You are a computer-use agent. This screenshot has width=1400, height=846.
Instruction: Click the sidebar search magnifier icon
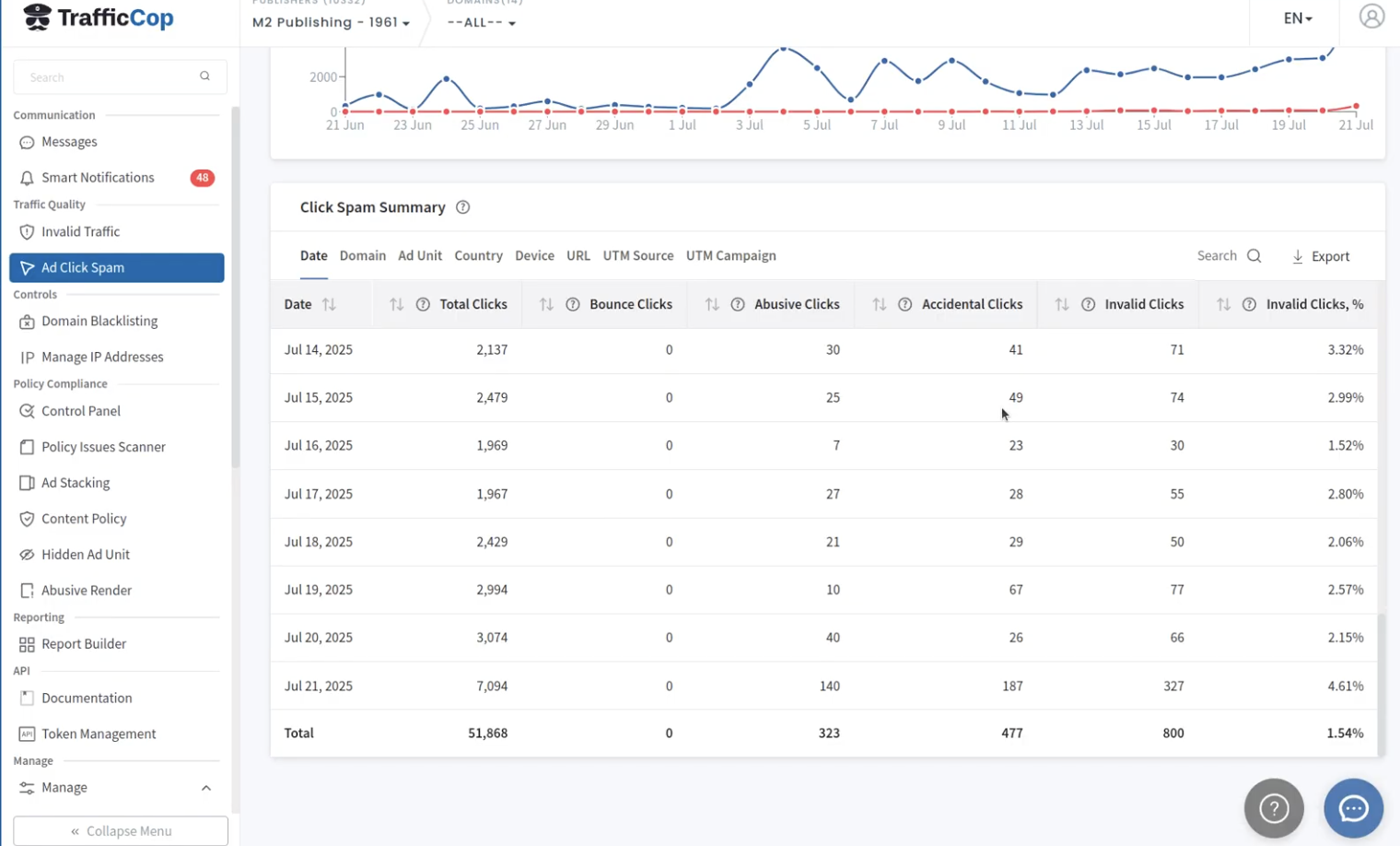click(204, 76)
